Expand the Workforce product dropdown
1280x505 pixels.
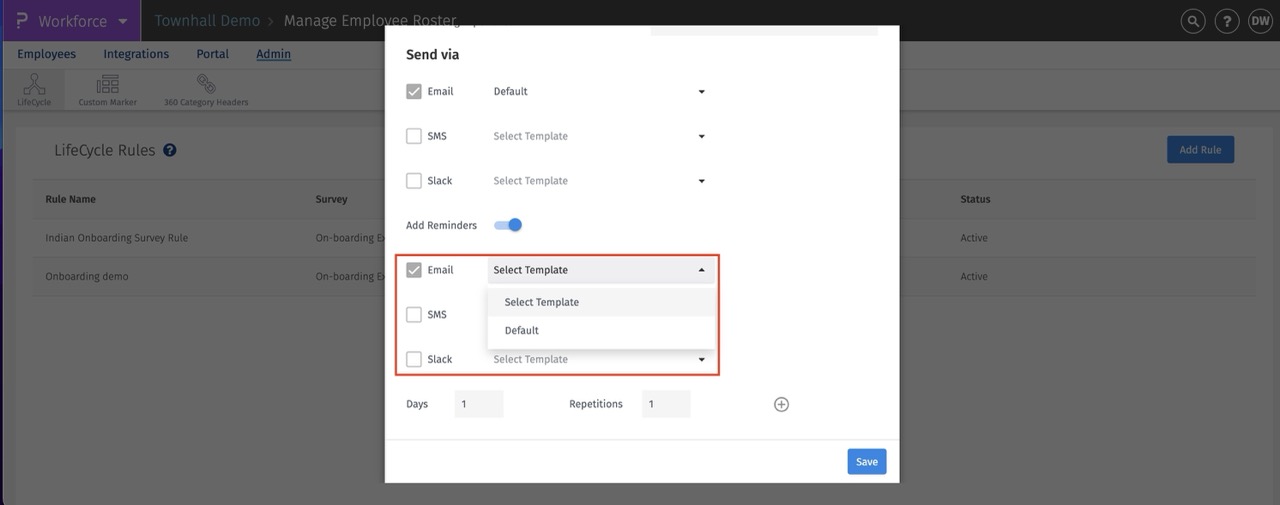[122, 21]
